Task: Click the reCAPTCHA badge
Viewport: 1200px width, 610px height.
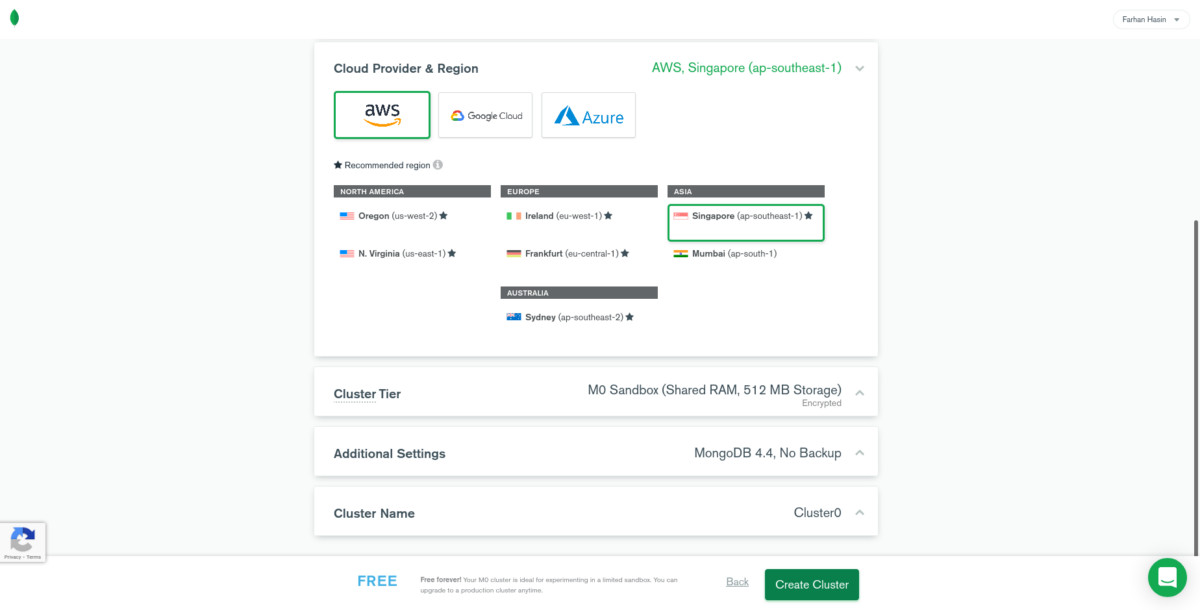Action: [22, 542]
